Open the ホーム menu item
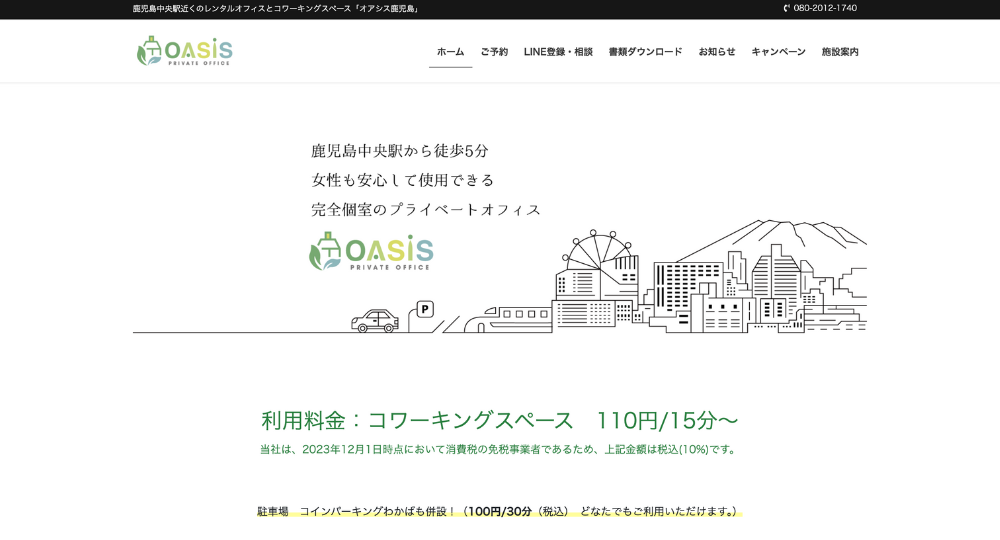This screenshot has width=1000, height=540. pyautogui.click(x=450, y=52)
